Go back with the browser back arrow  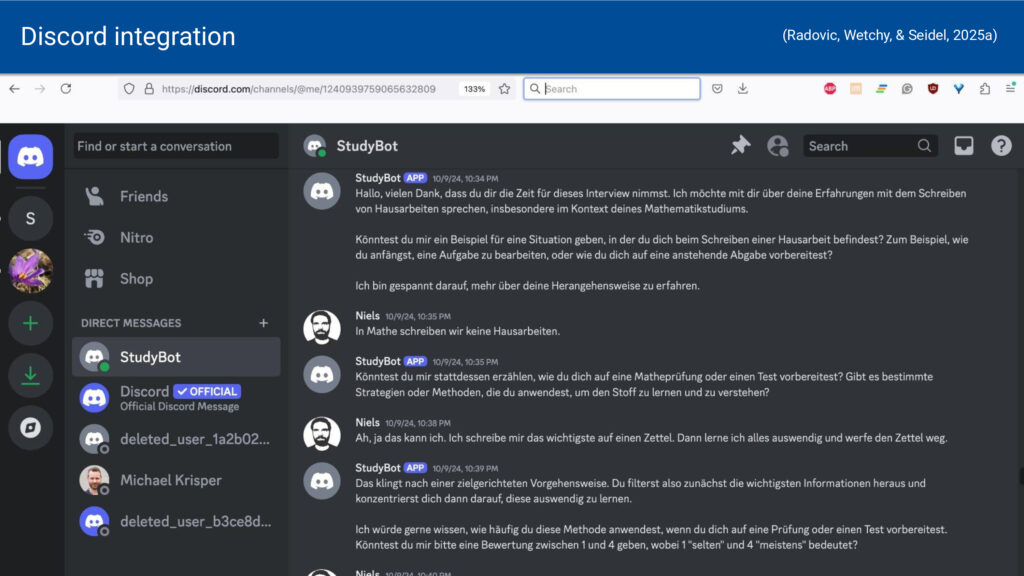(x=14, y=89)
